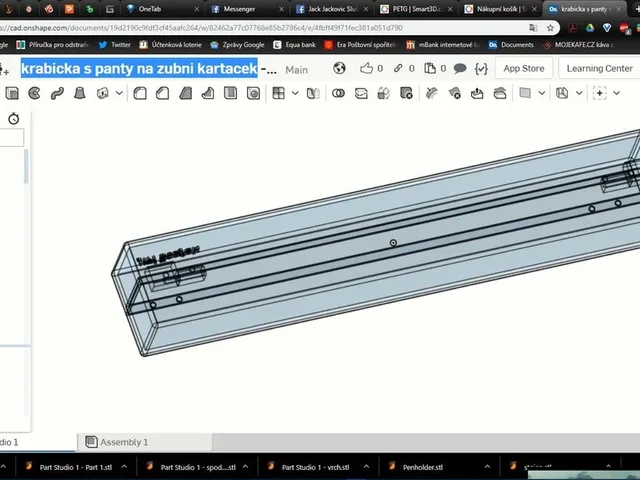The image size is (640, 480).
Task: Click the features filter input box
Action: pyautogui.click(x=11, y=138)
